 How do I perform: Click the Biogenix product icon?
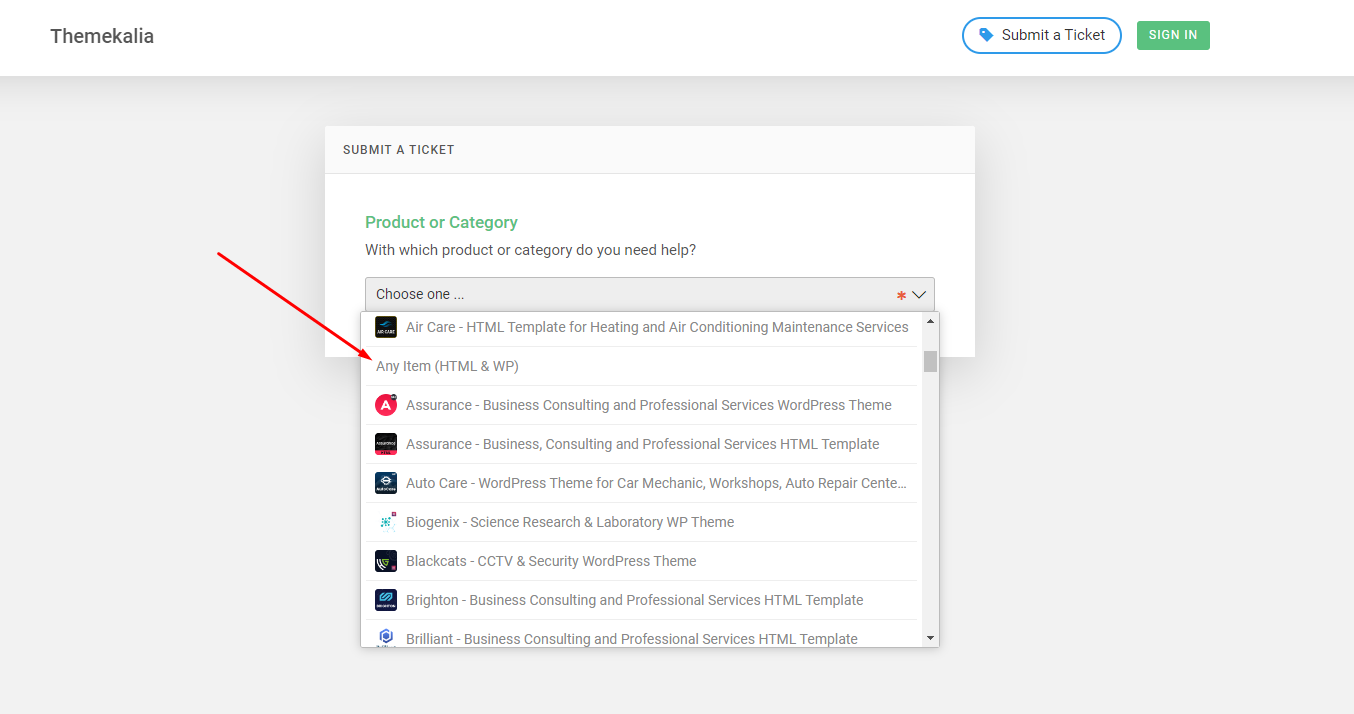[386, 522]
